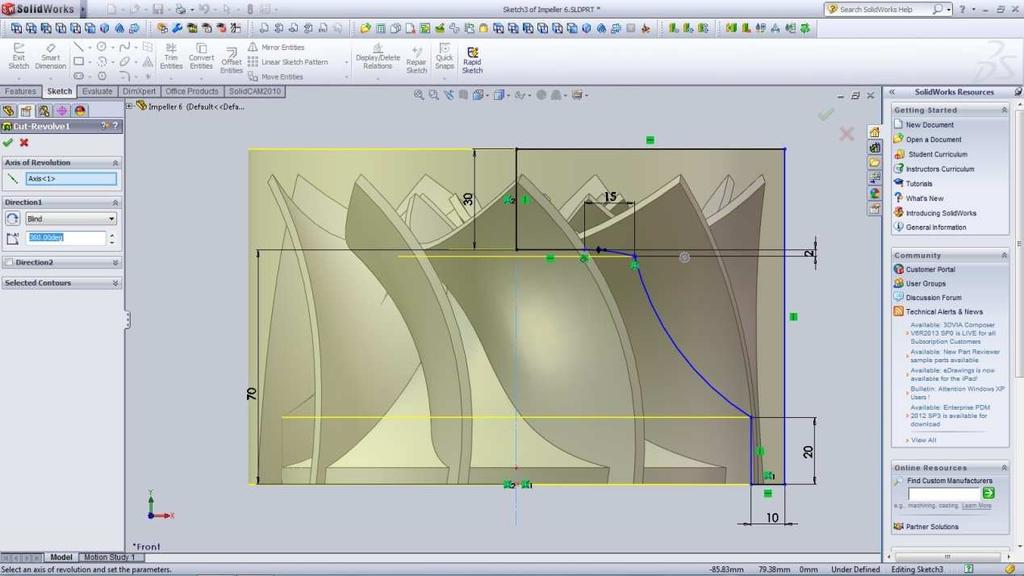Collapse the Axis of Revolution section
1024x576 pixels.
pyautogui.click(x=115, y=163)
